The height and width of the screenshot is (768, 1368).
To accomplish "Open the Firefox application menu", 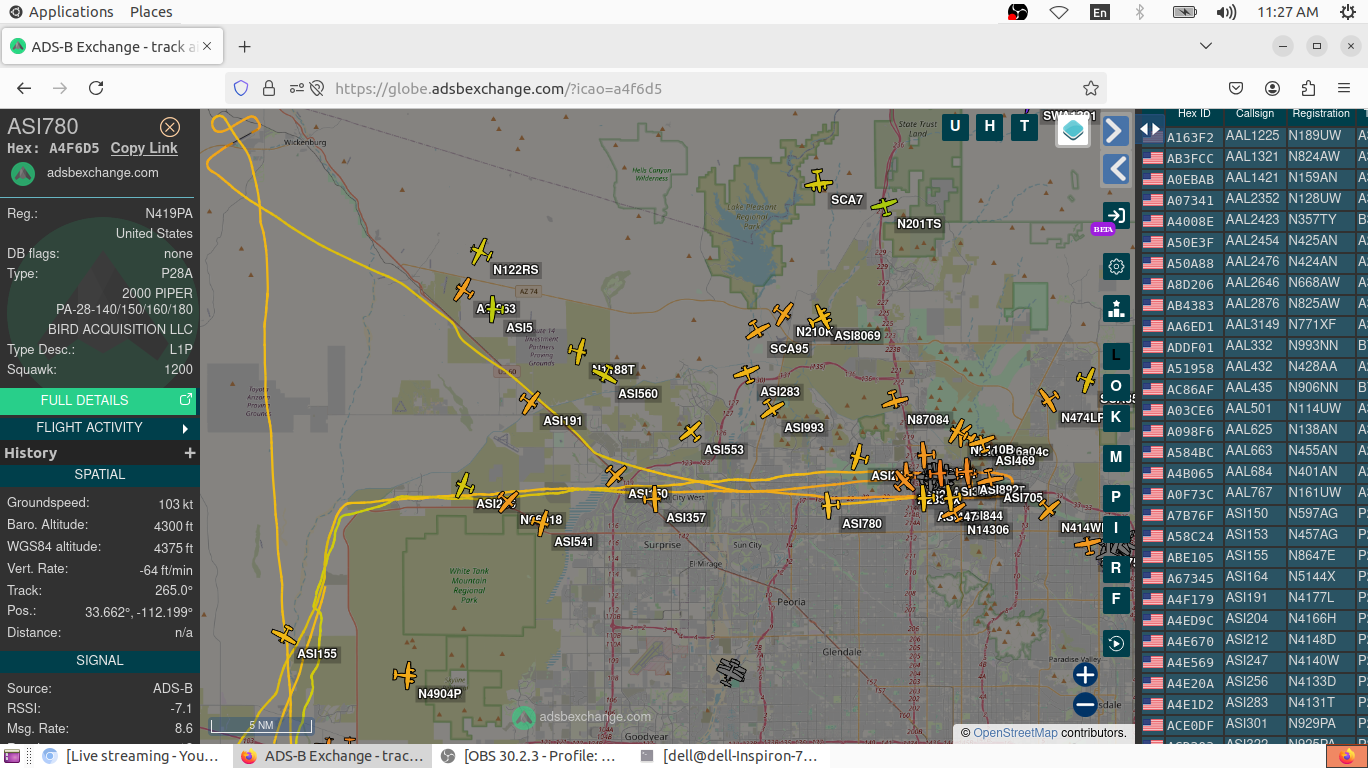I will coord(1344,88).
